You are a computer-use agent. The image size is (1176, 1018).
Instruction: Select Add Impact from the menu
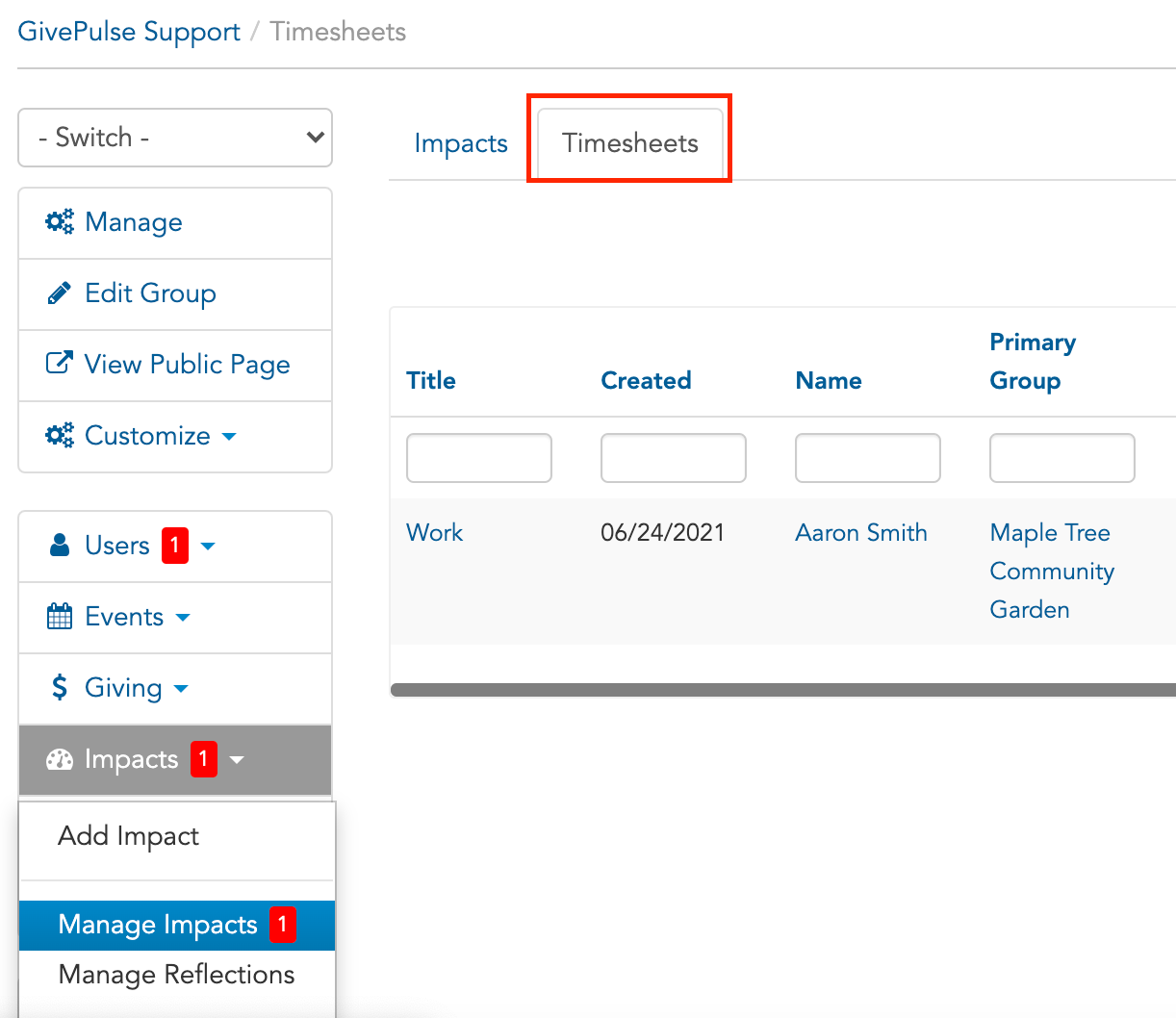(128, 835)
